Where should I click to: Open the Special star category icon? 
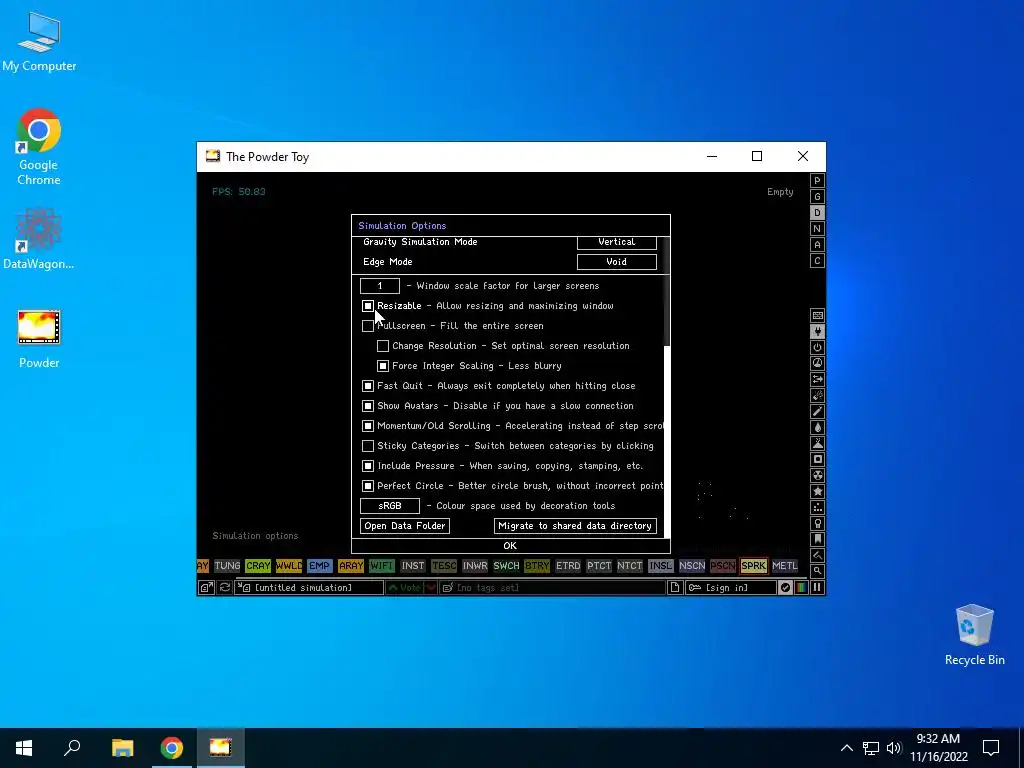817,491
